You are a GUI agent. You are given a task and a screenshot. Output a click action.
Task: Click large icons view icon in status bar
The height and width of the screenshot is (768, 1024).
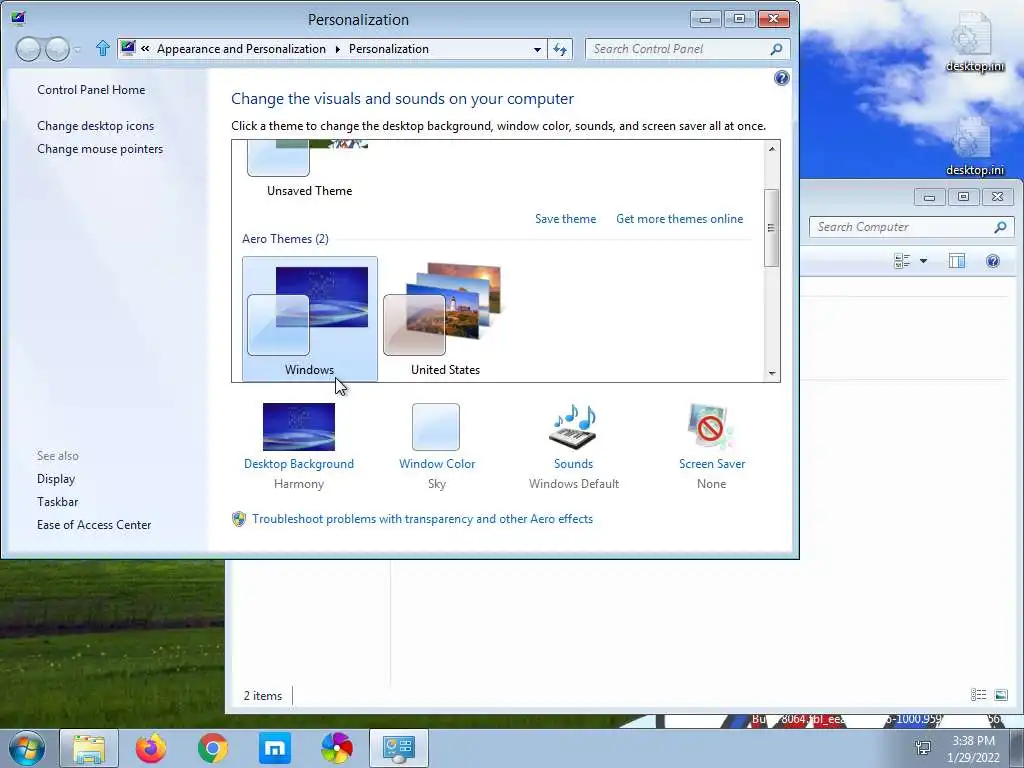click(x=1000, y=695)
